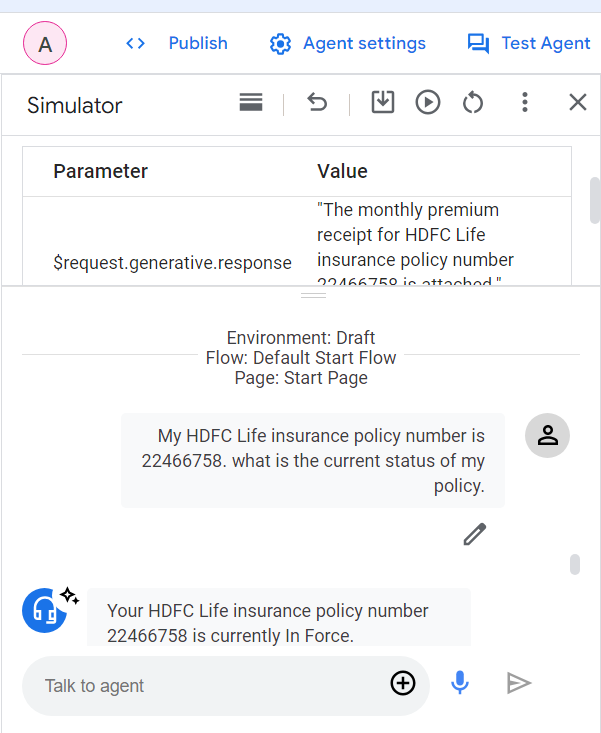This screenshot has width=601, height=733.
Task: Click the user message about policy status
Action: tap(313, 460)
